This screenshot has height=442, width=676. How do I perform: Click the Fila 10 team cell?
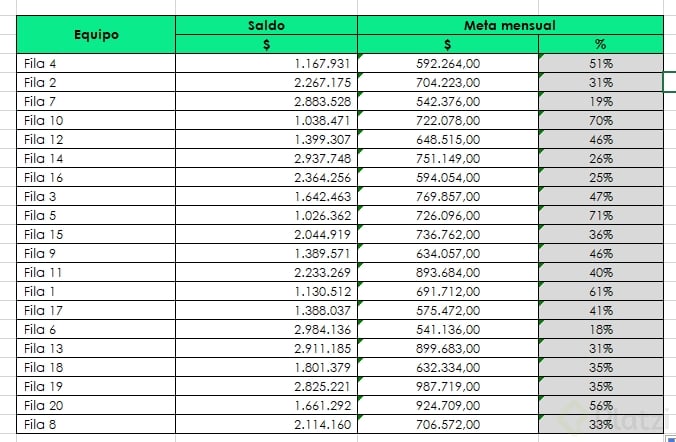96,120
